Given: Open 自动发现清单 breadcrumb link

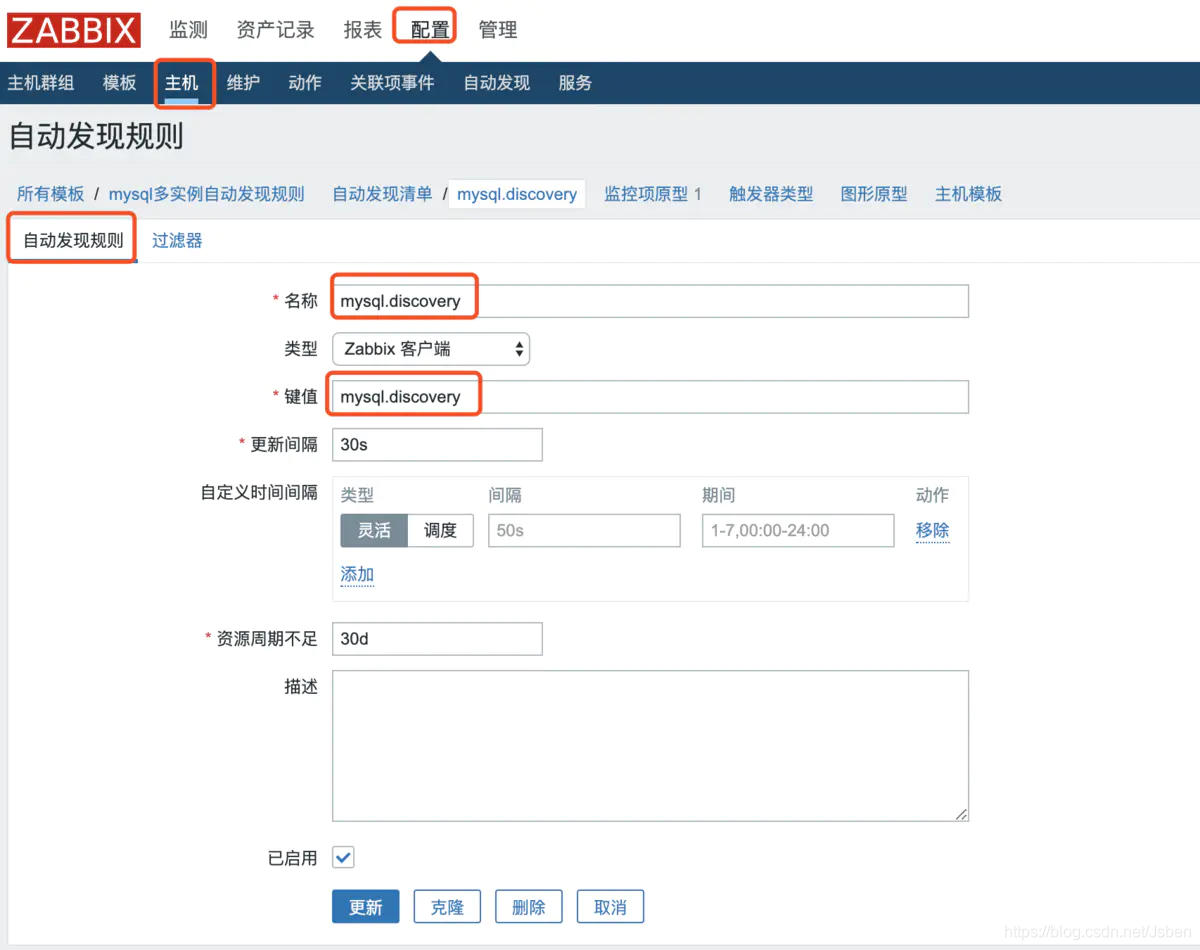Looking at the screenshot, I should (382, 194).
